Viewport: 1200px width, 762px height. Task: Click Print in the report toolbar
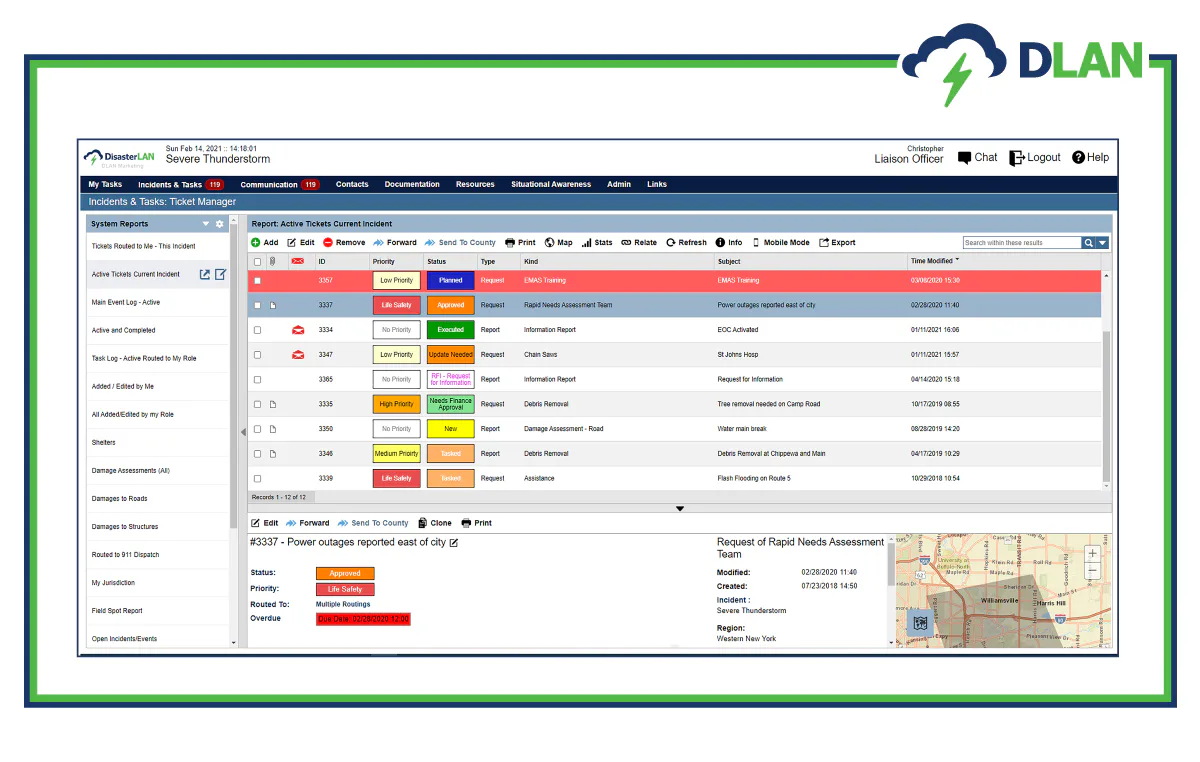pyautogui.click(x=520, y=242)
